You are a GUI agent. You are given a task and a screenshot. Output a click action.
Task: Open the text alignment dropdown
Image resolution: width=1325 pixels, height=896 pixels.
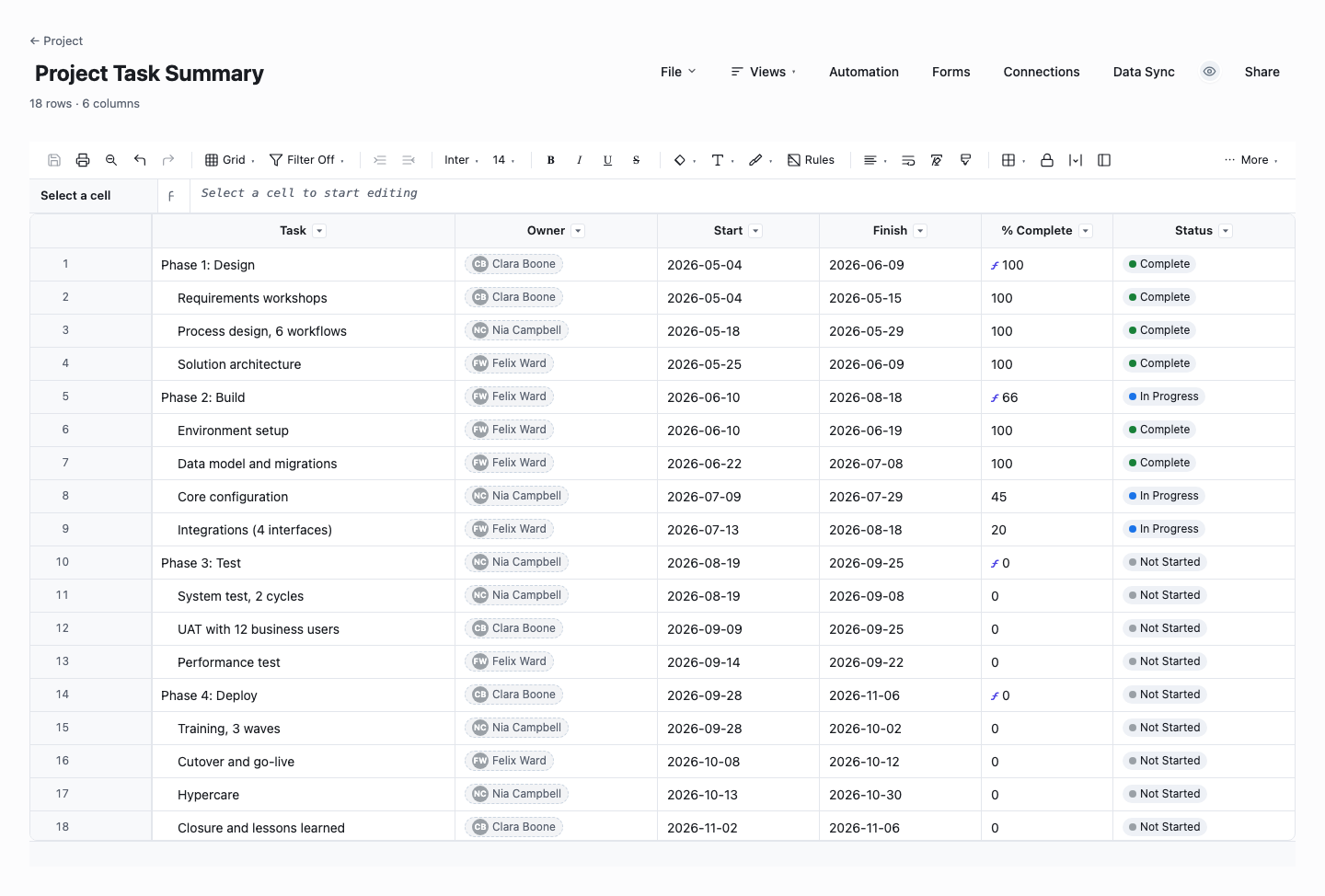875,160
